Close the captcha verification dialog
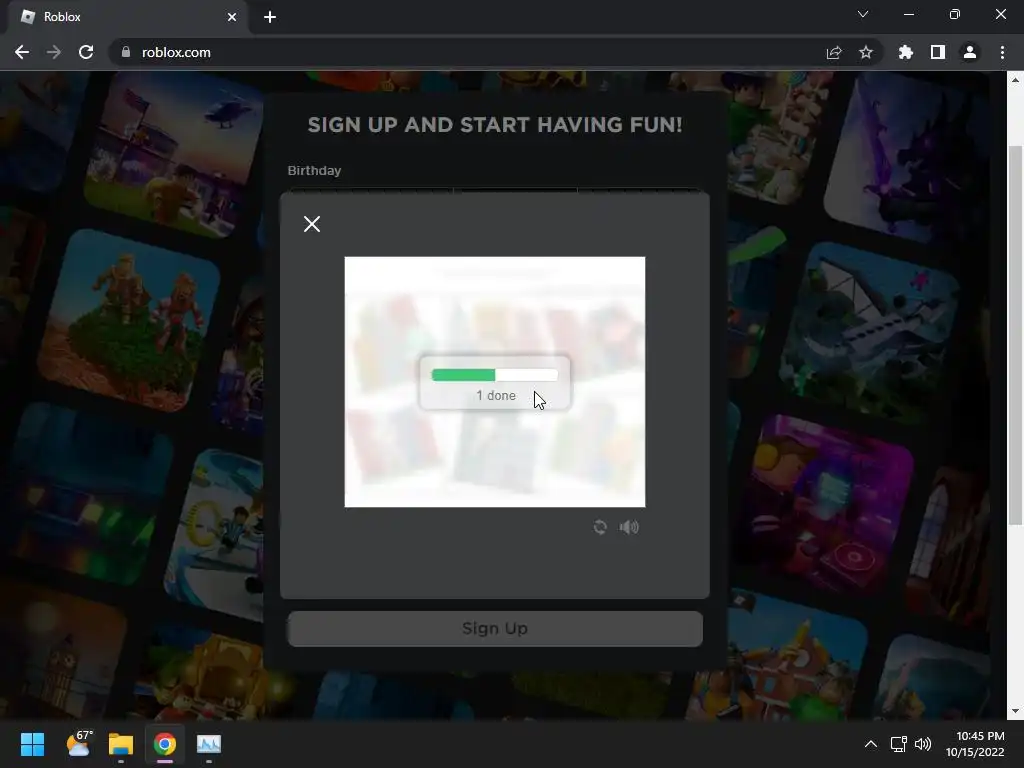 coord(312,224)
